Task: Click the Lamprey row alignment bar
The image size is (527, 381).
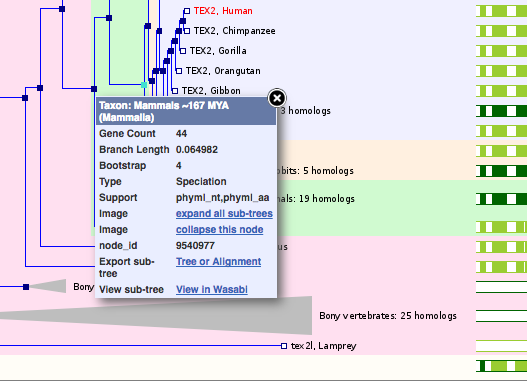Action: (501, 346)
